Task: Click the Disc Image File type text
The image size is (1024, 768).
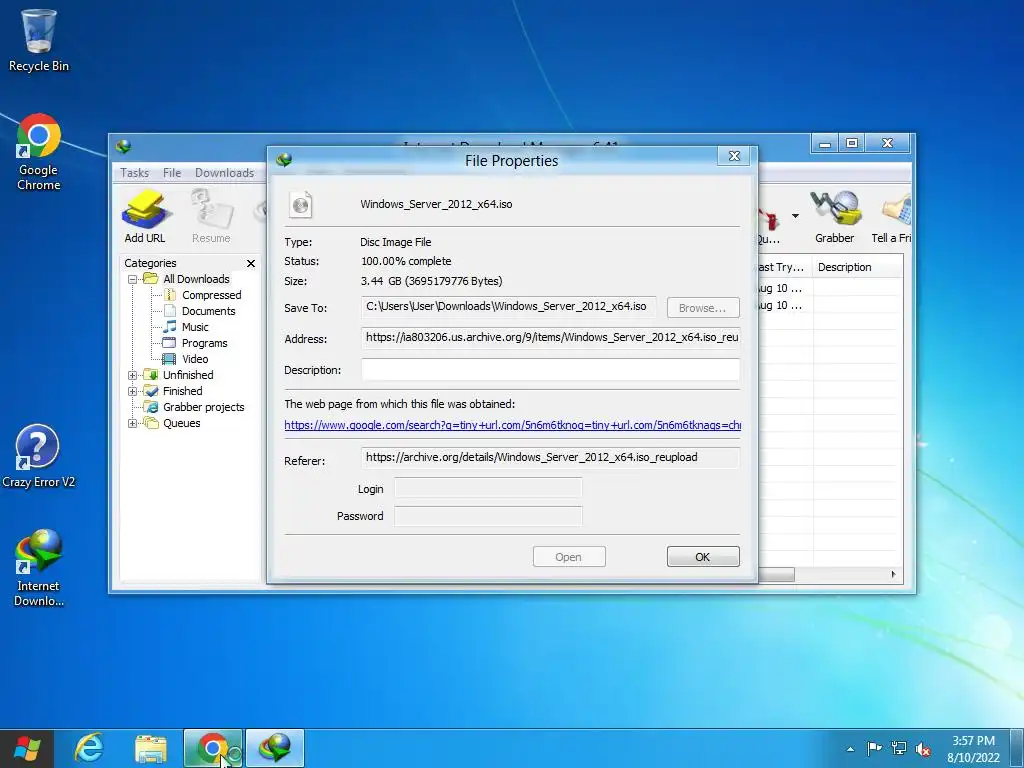Action: (395, 242)
